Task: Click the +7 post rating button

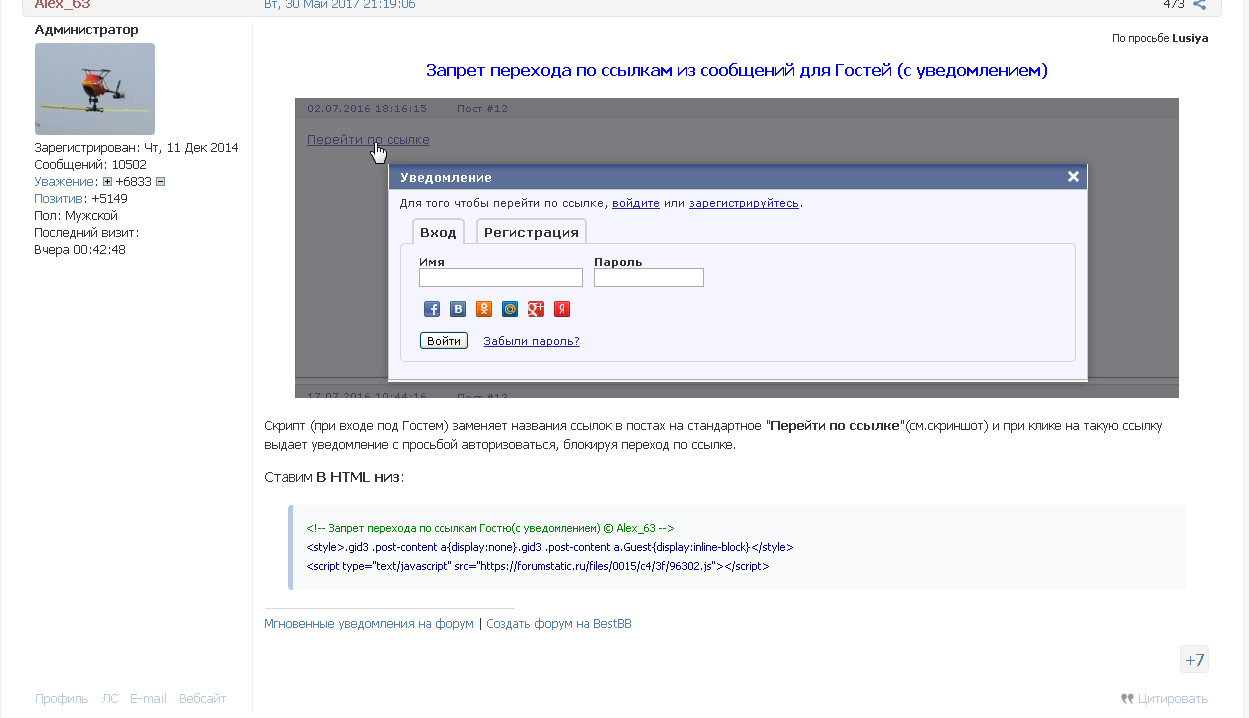Action: click(x=1194, y=660)
